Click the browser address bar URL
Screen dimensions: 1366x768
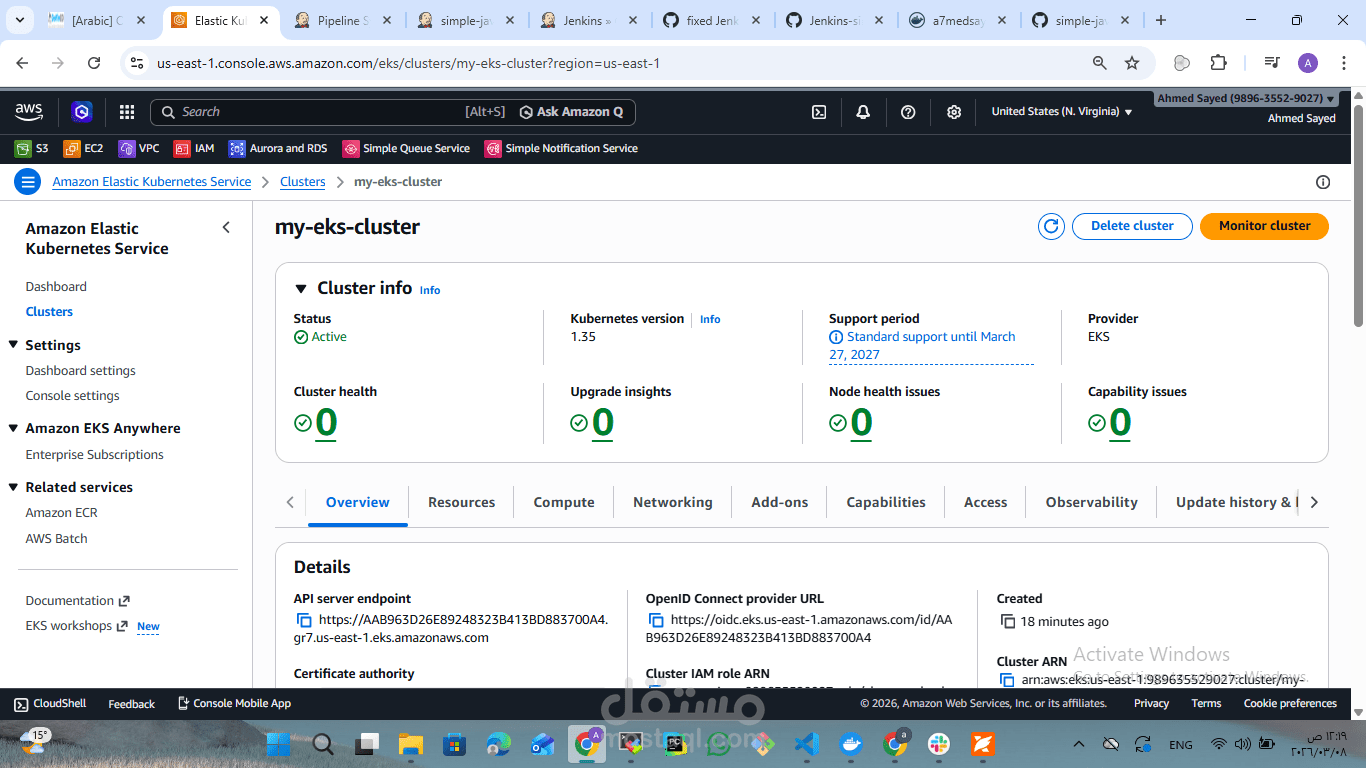tap(409, 63)
